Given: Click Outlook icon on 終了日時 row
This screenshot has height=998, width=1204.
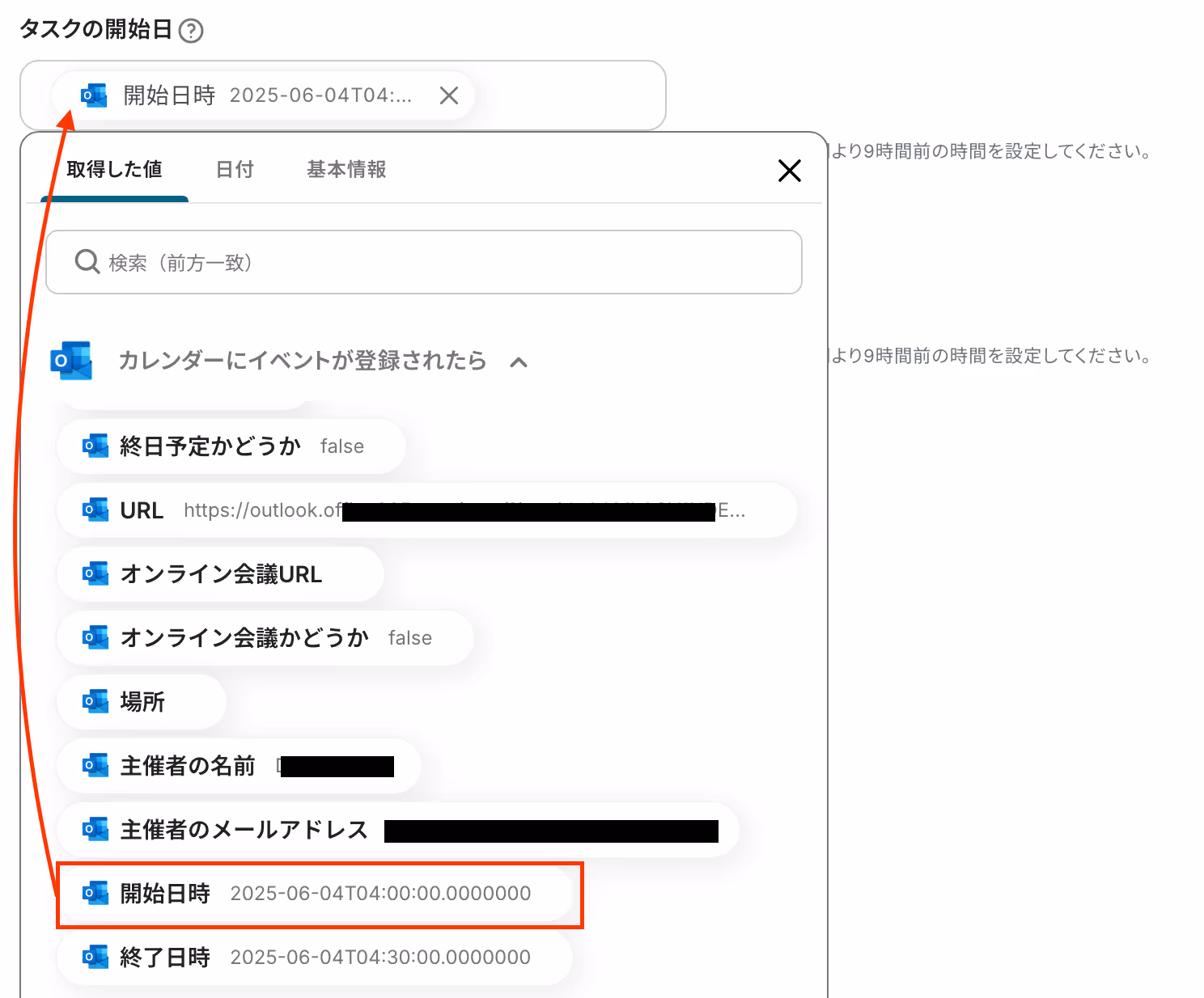Looking at the screenshot, I should click(x=95, y=958).
